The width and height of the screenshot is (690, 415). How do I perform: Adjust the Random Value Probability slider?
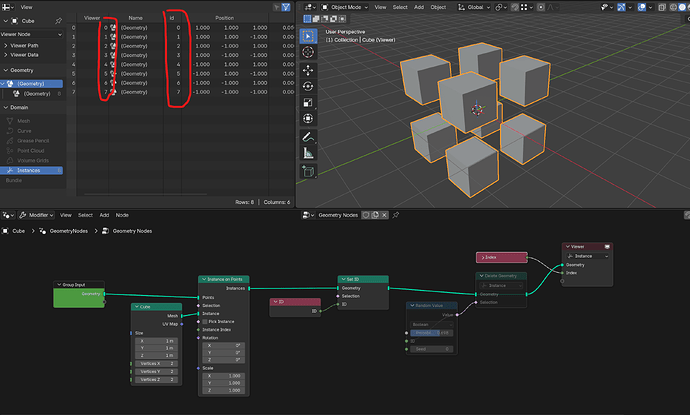pos(432,333)
